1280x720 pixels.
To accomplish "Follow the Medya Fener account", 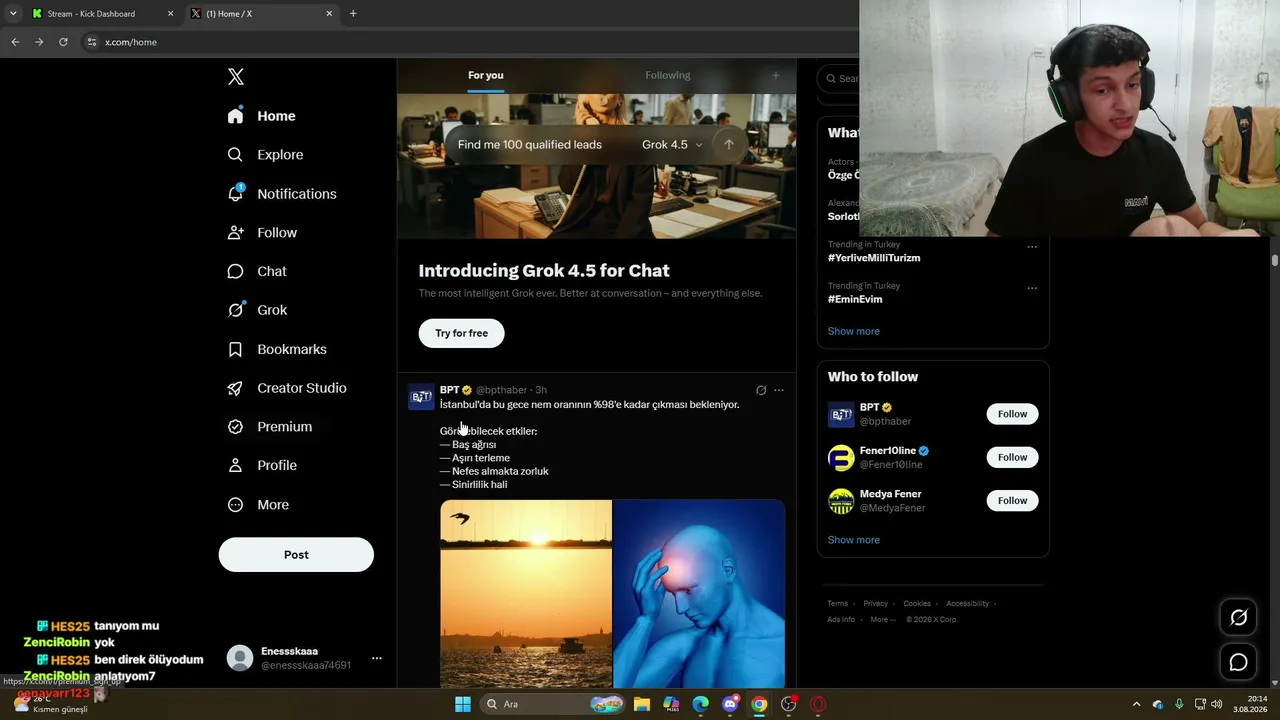I will (1012, 500).
